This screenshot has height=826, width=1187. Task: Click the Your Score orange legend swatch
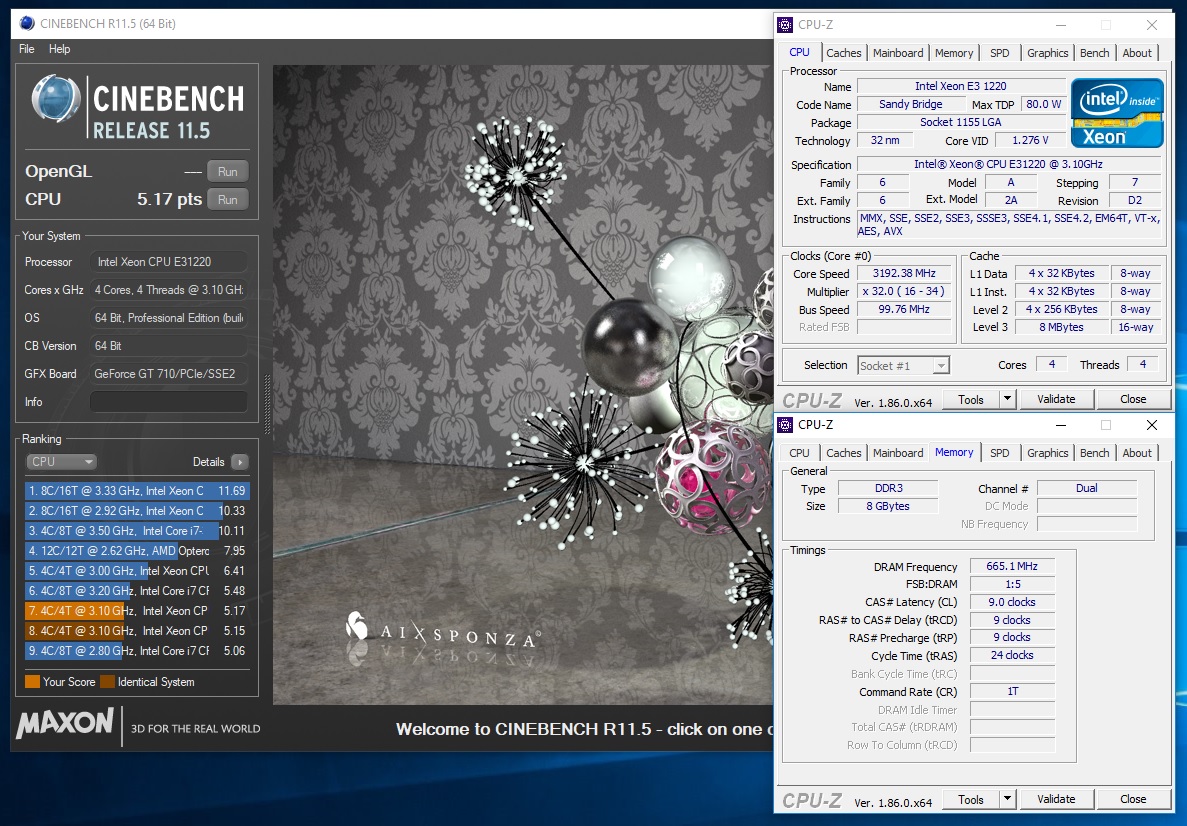tap(33, 681)
